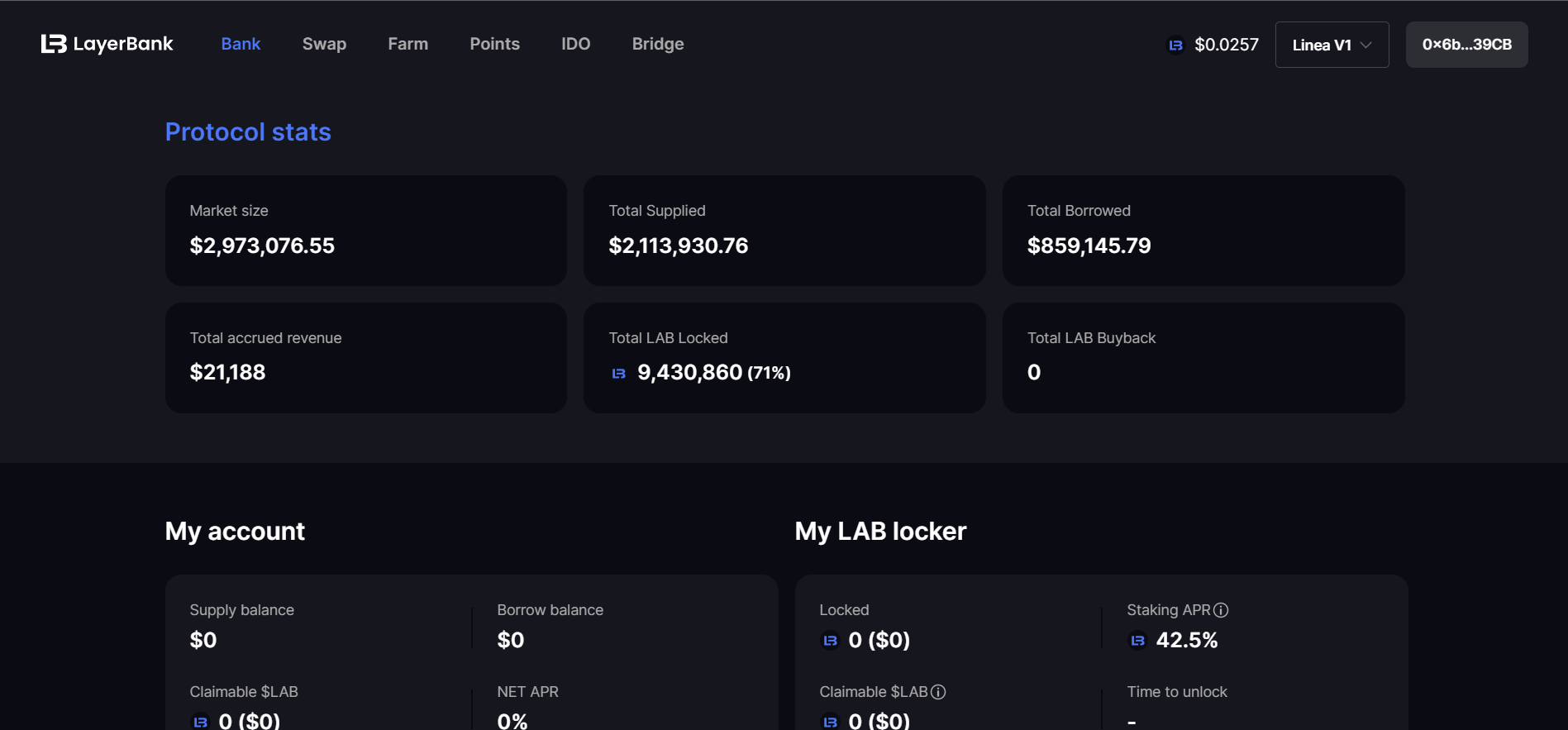Select the IDO menu item
Viewport: 1568px width, 730px height.
click(x=575, y=44)
